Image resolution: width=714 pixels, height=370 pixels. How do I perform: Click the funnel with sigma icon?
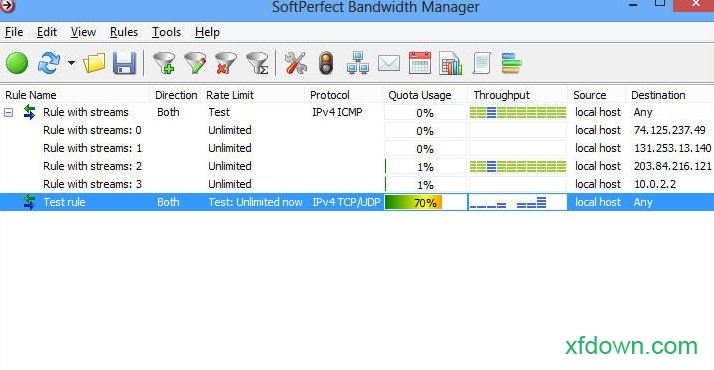pos(258,63)
